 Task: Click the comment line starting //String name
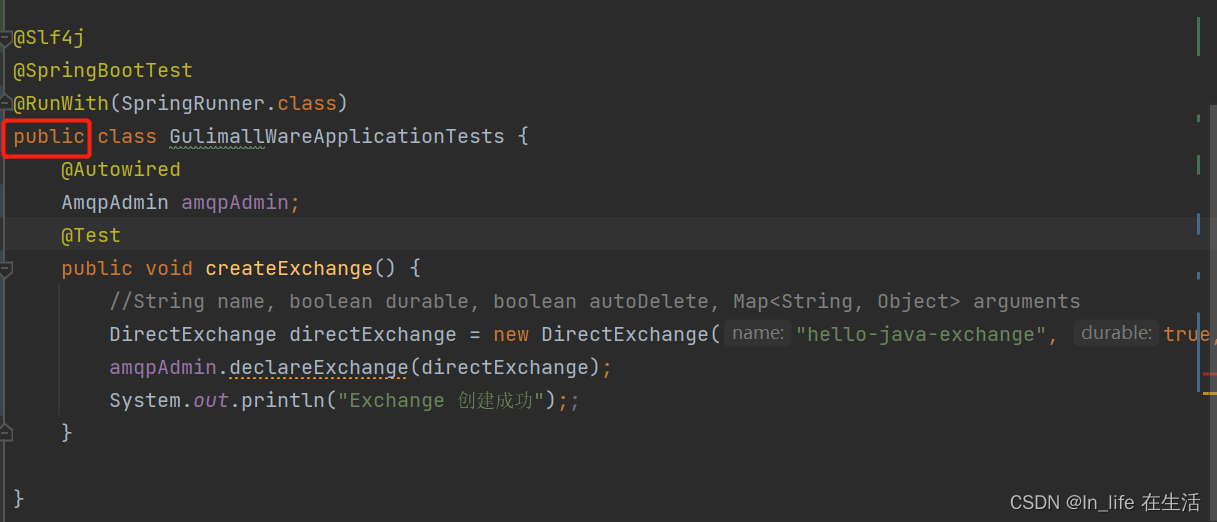[595, 301]
